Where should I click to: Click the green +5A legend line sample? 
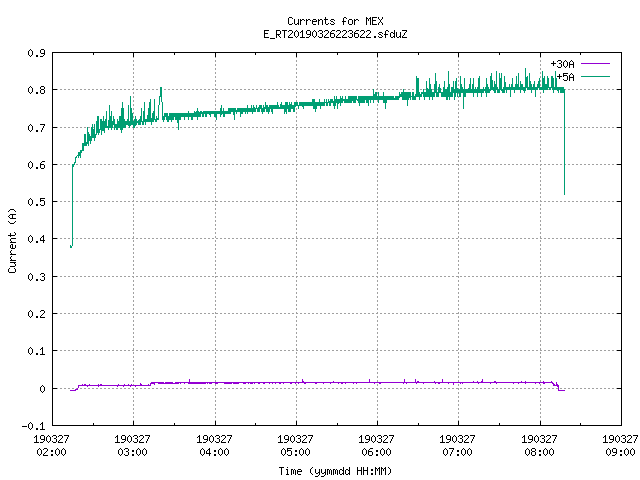click(595, 76)
